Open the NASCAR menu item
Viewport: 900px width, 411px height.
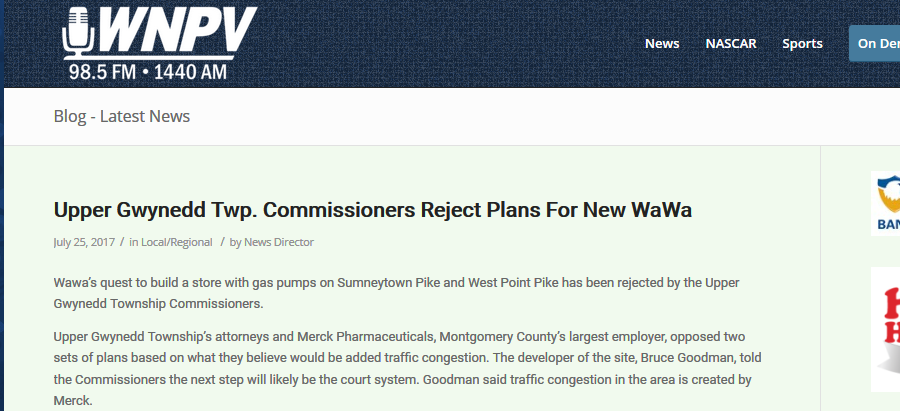click(x=731, y=44)
